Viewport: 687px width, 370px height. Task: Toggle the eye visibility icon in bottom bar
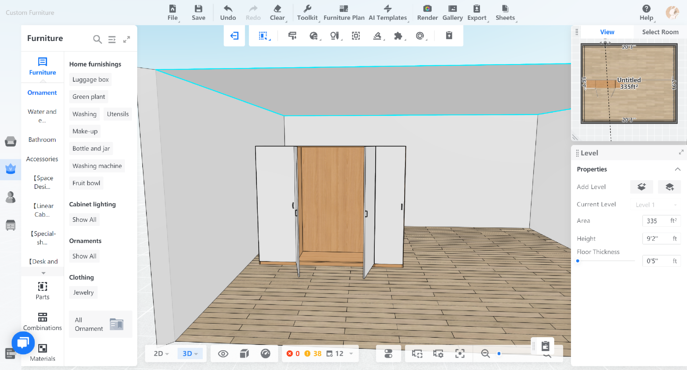[223, 354]
